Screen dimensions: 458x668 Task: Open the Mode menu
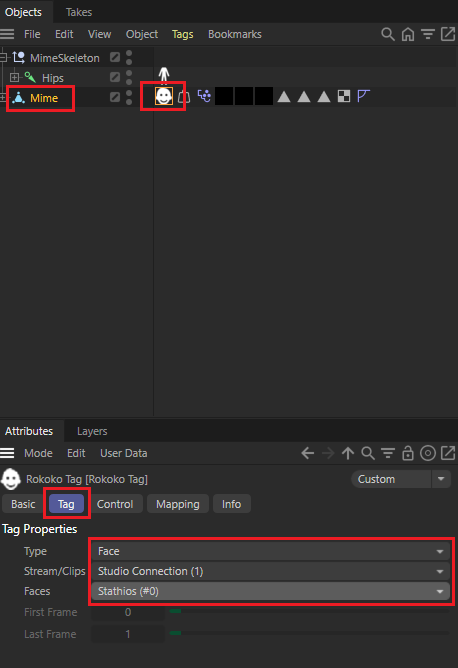coord(38,453)
